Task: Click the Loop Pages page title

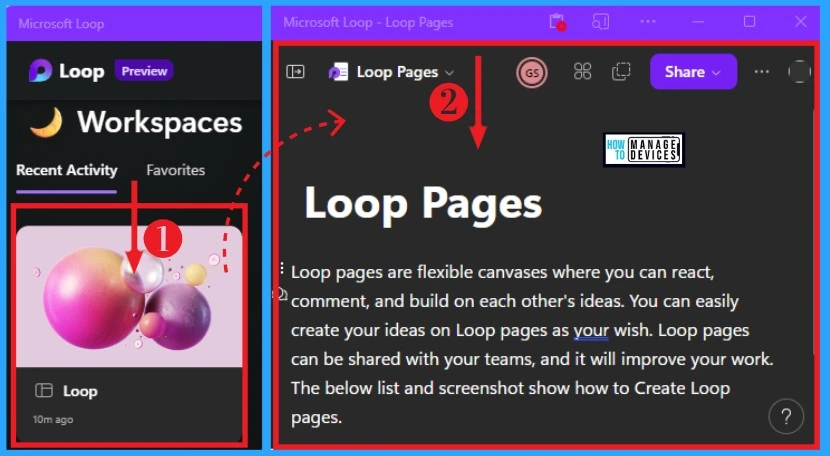Action: [x=423, y=204]
